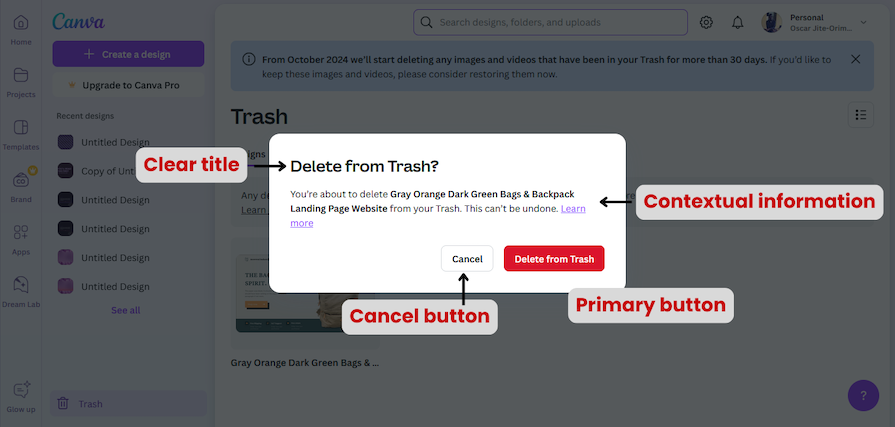The image size is (895, 427).
Task: Follow the Learn more link in dialog
Action: tap(573, 208)
